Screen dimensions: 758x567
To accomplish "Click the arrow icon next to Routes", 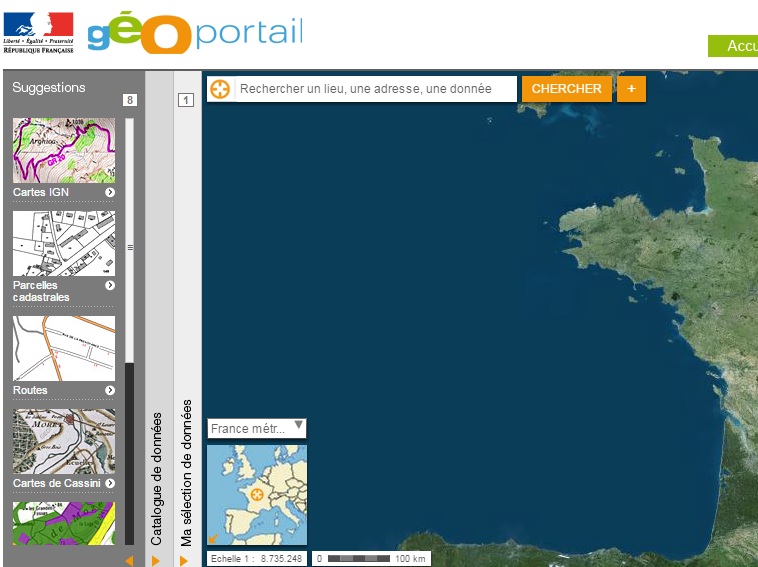I will tap(110, 390).
